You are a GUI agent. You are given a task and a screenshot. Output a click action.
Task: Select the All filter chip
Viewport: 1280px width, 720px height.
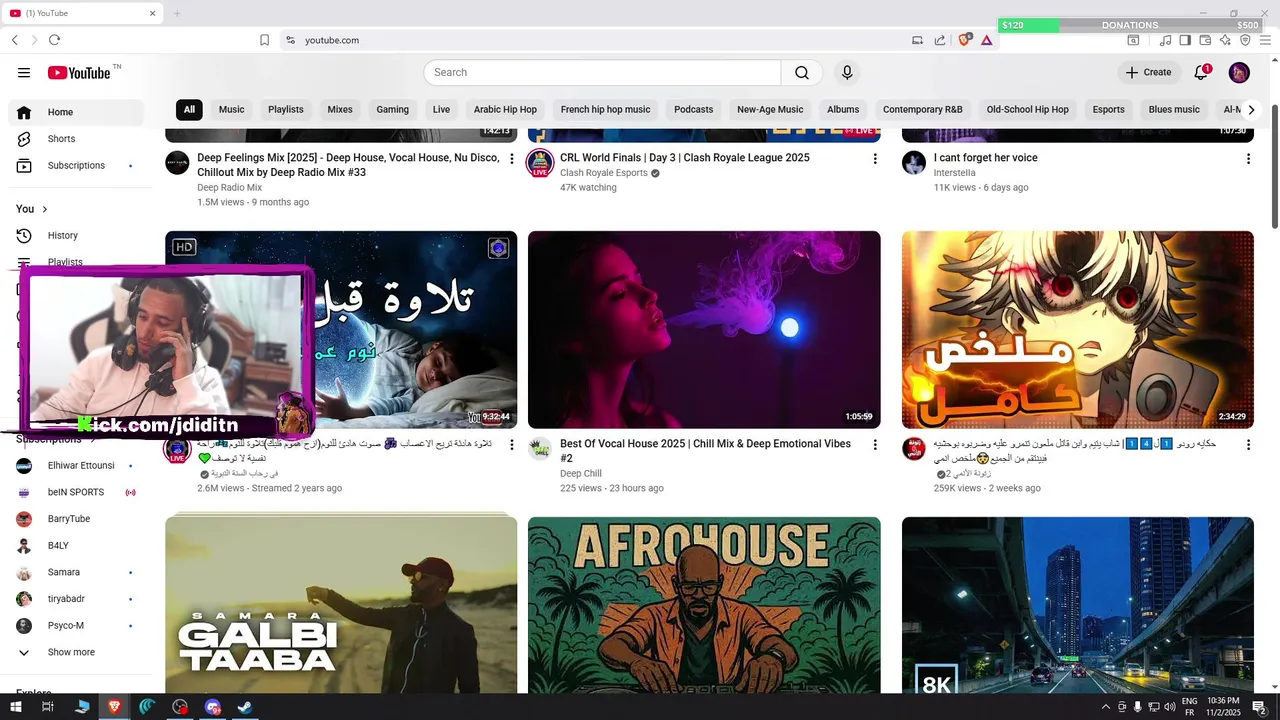point(189,110)
